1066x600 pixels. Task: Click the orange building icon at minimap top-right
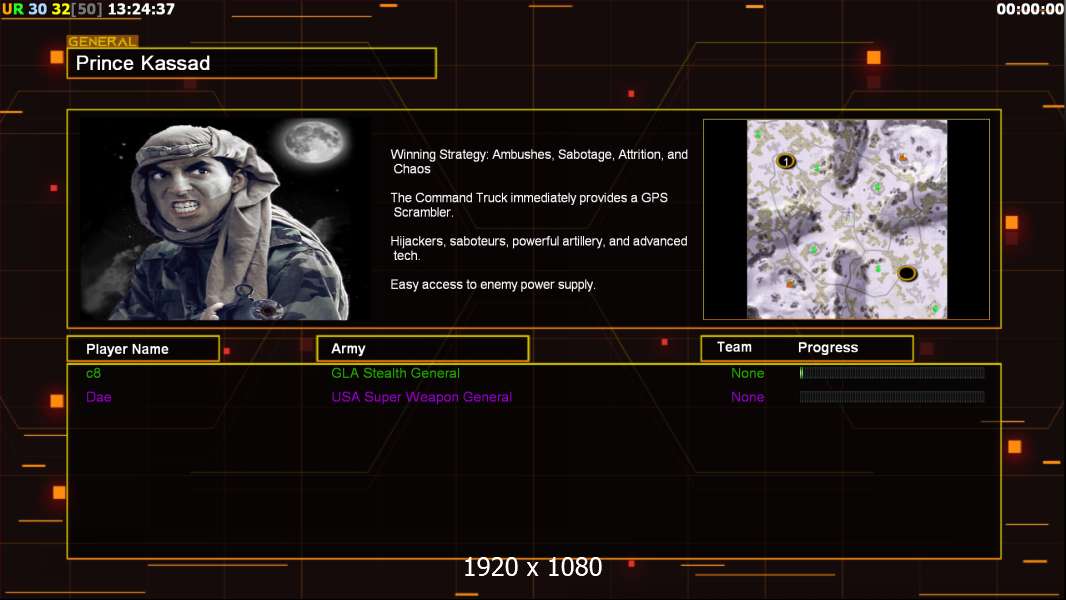(x=903, y=157)
